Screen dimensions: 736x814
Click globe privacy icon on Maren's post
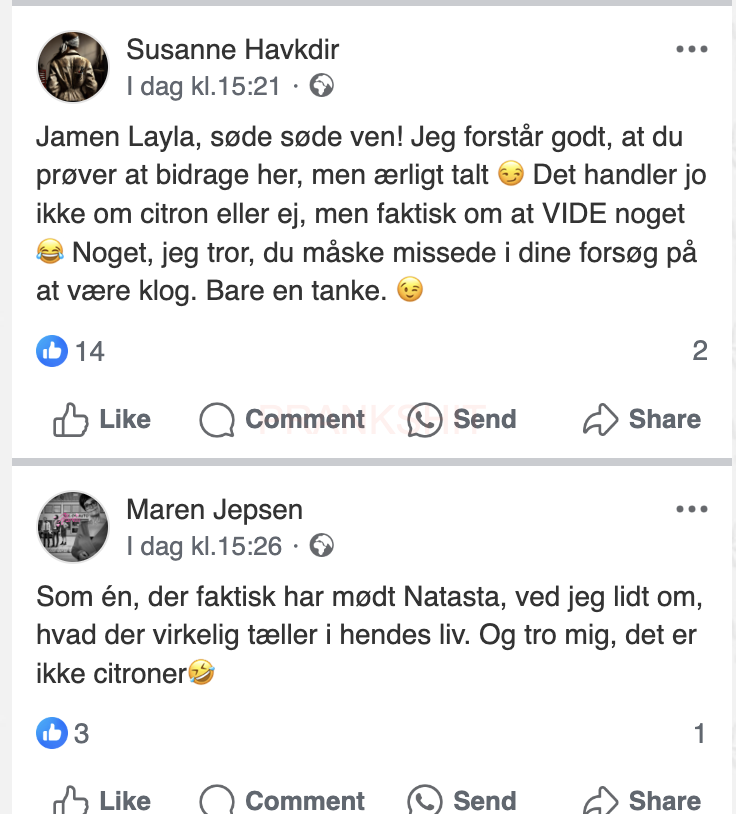click(322, 546)
